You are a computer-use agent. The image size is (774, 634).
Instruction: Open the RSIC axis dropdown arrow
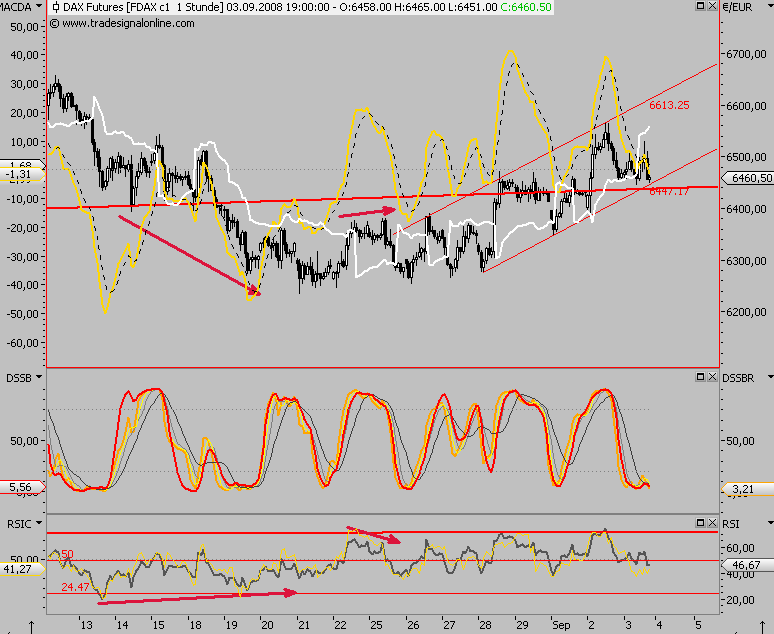tap(39, 523)
